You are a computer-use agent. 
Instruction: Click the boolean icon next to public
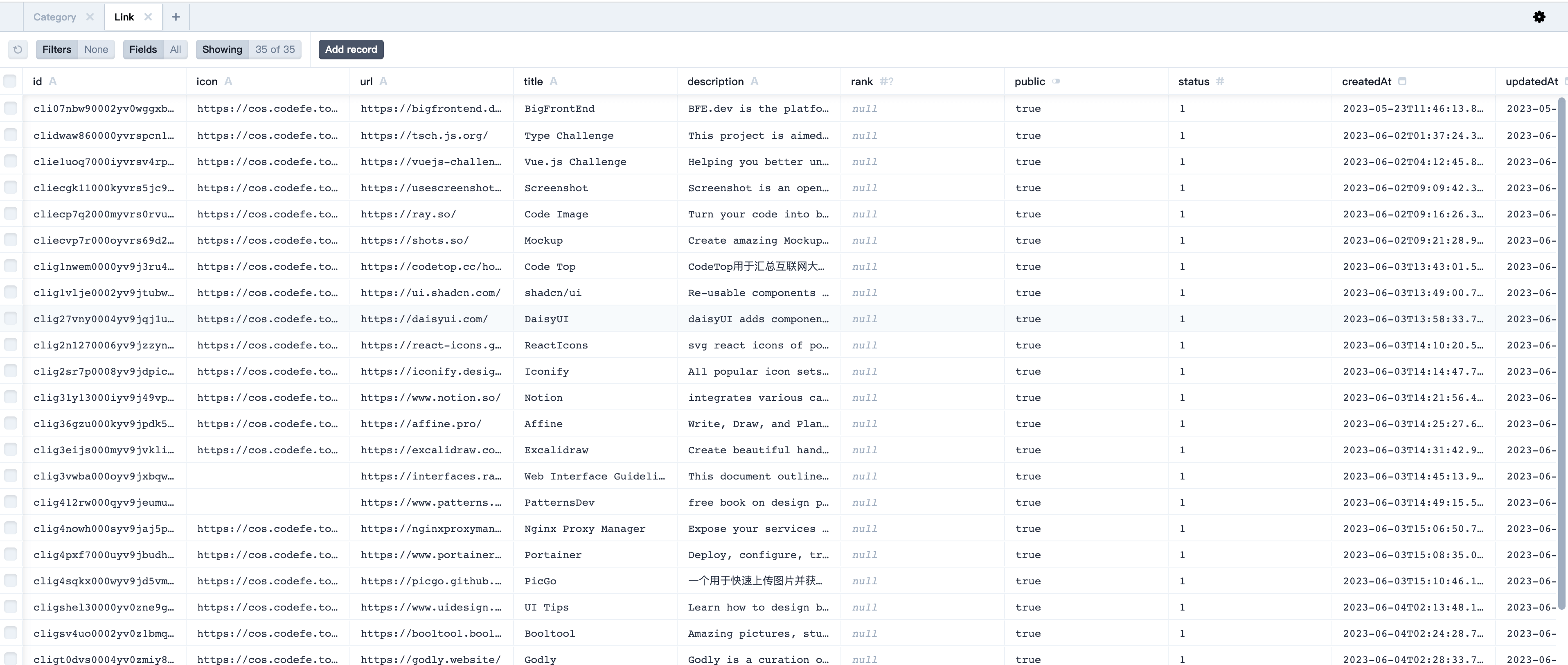click(1056, 81)
